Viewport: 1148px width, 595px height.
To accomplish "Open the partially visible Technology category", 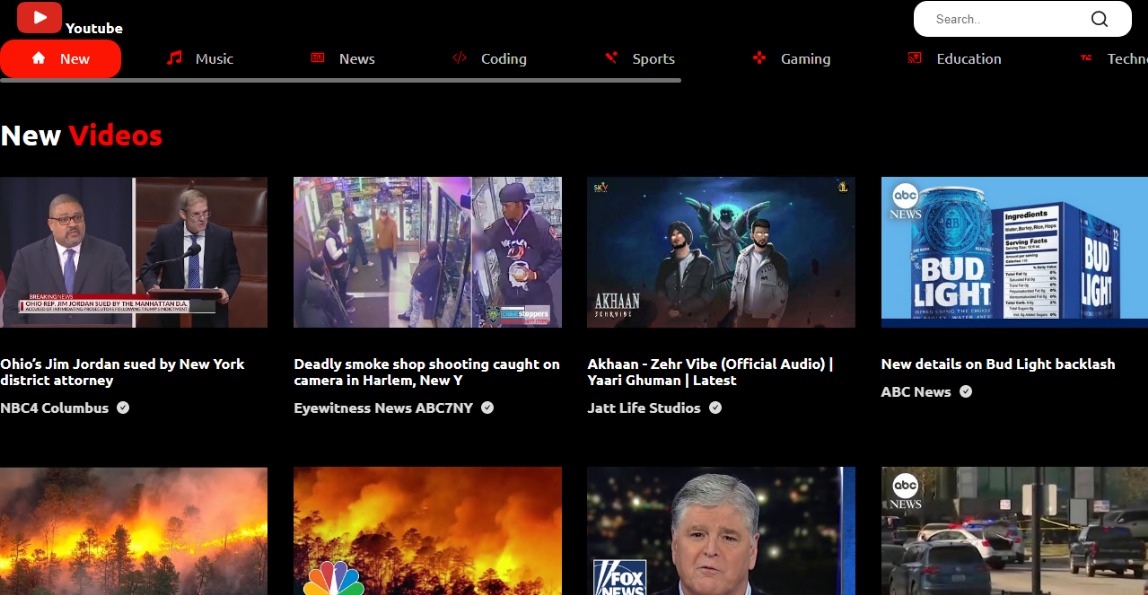I will 1113,59.
